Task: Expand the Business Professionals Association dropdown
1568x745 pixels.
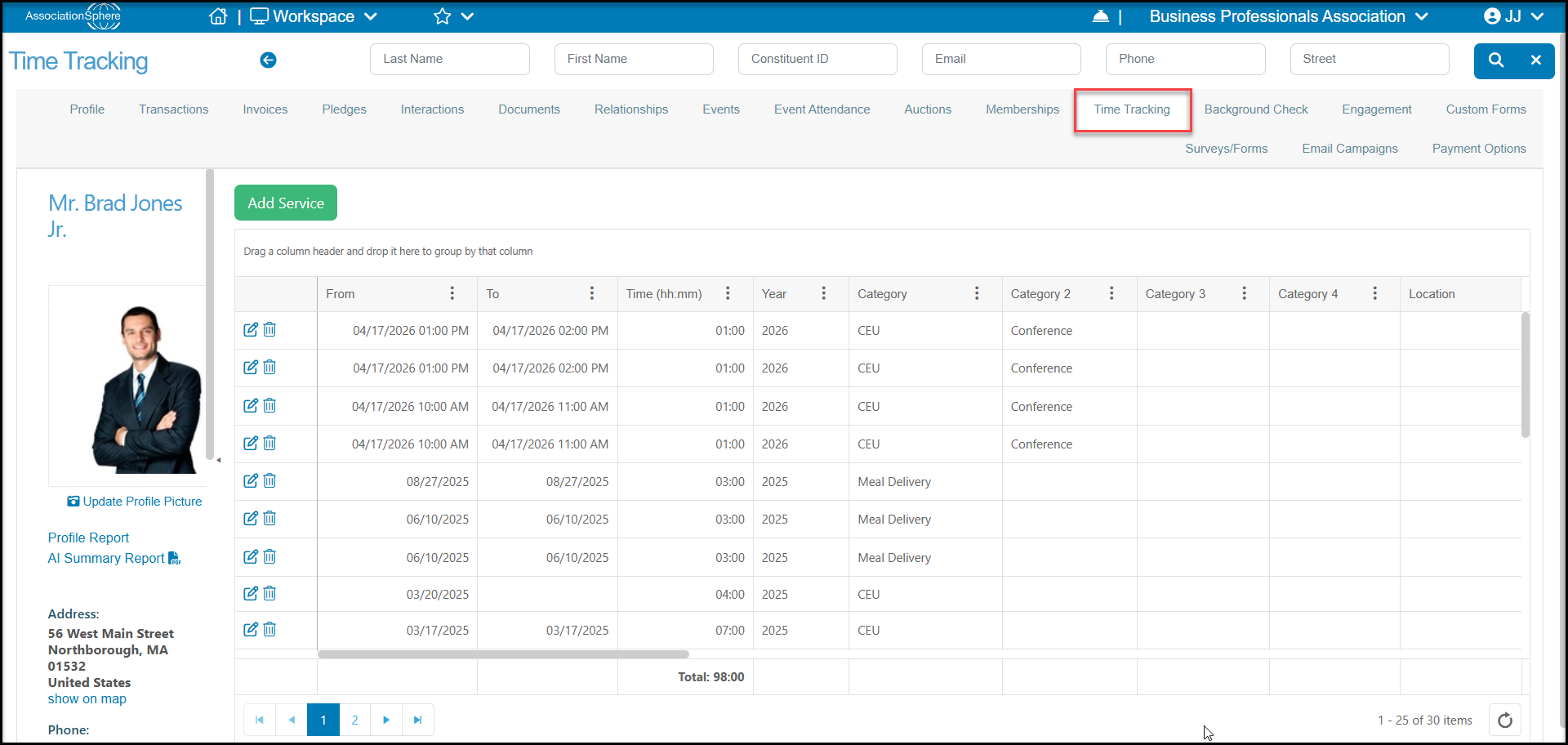Action: [1289, 16]
